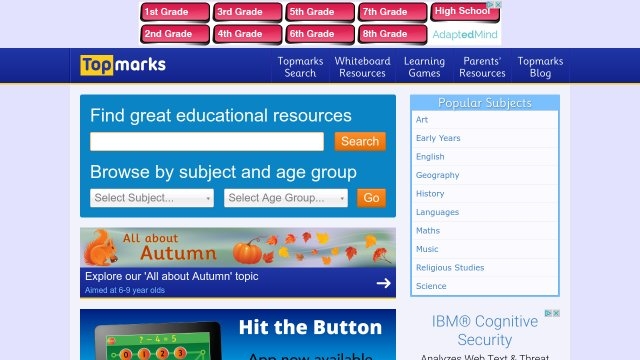Click the AdaptedMind logo in ad
640x360 pixels.
tap(465, 35)
